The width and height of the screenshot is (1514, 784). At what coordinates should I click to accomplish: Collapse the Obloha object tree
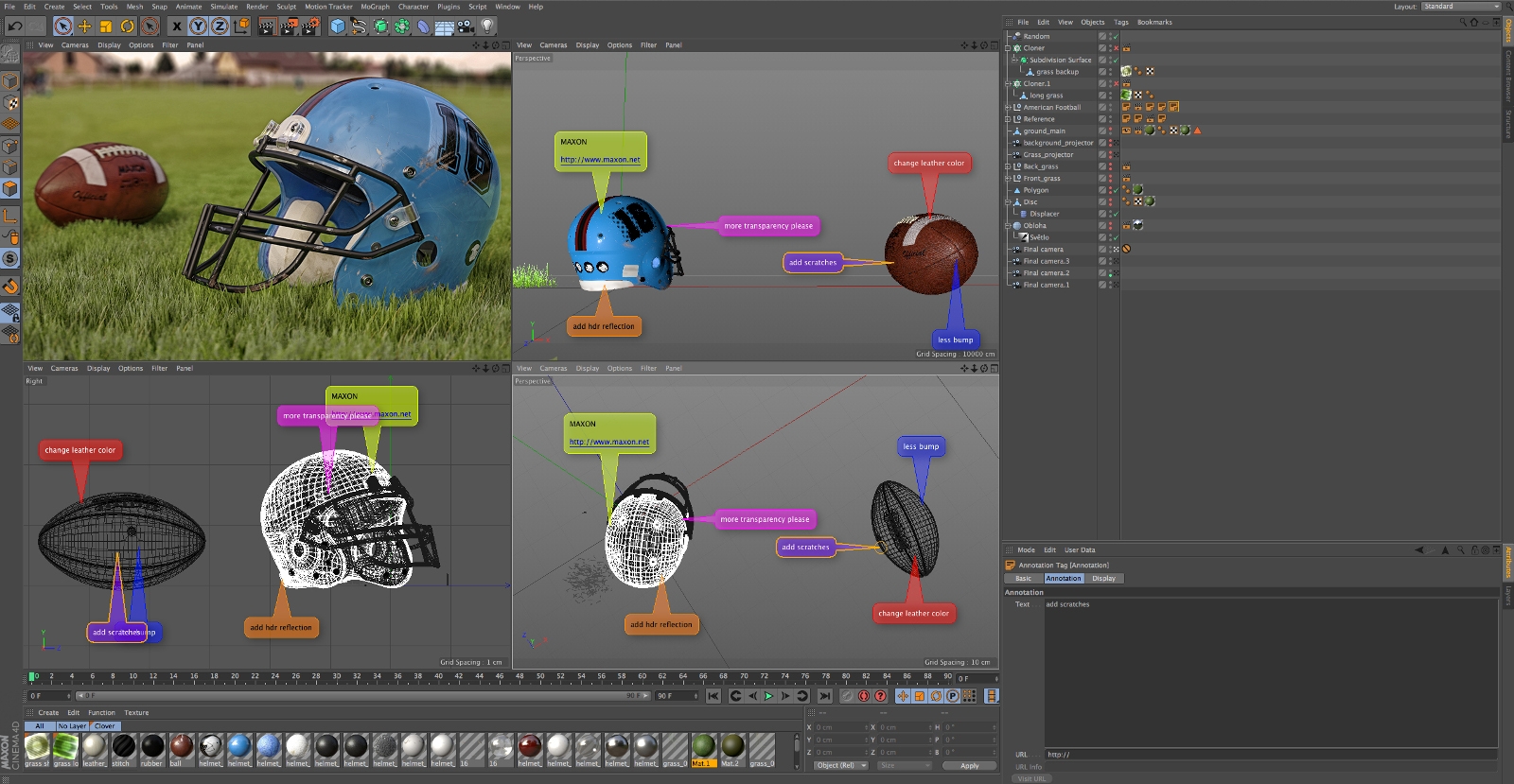pyautogui.click(x=1007, y=225)
